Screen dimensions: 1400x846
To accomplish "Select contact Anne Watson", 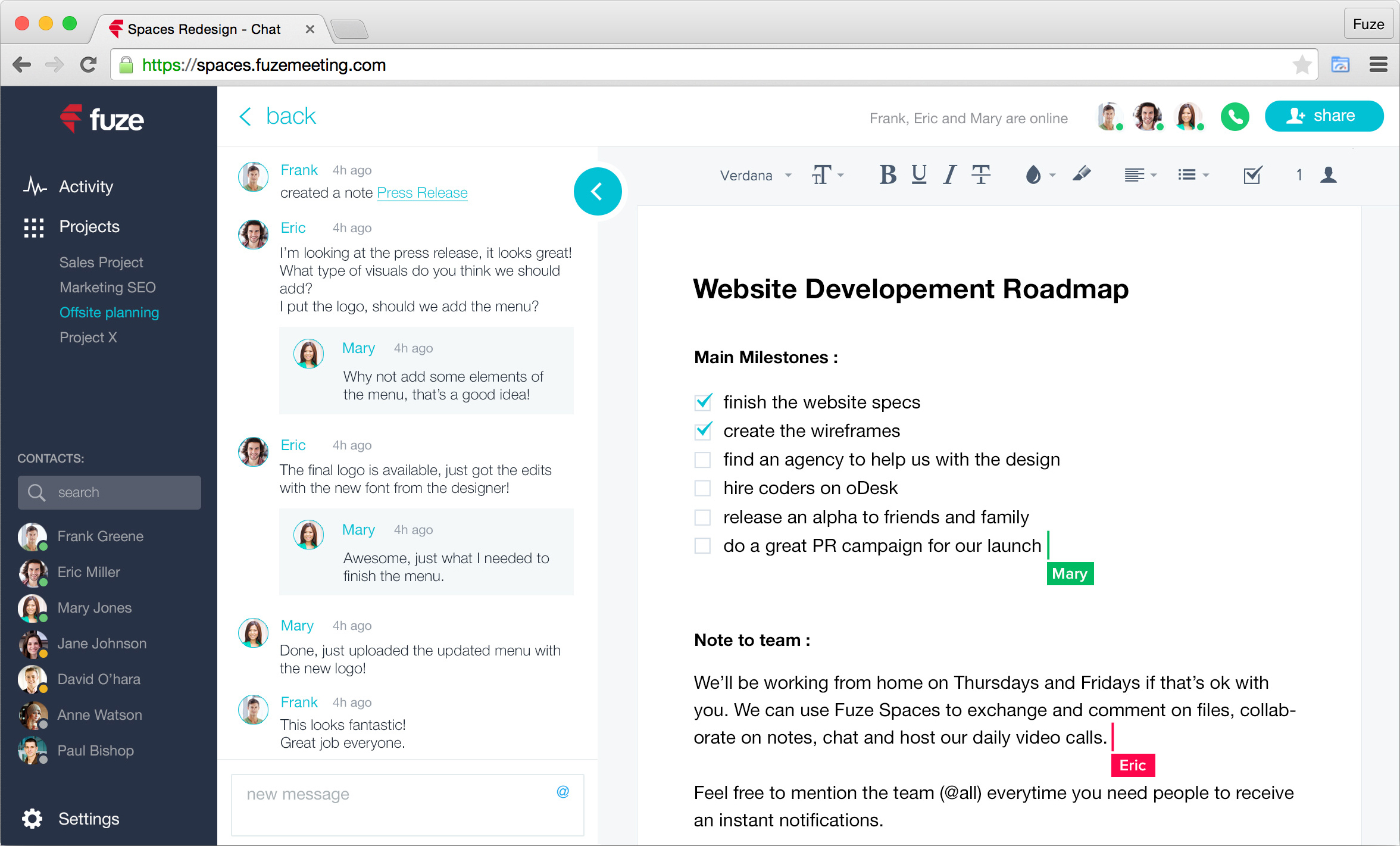I will pos(80,715).
